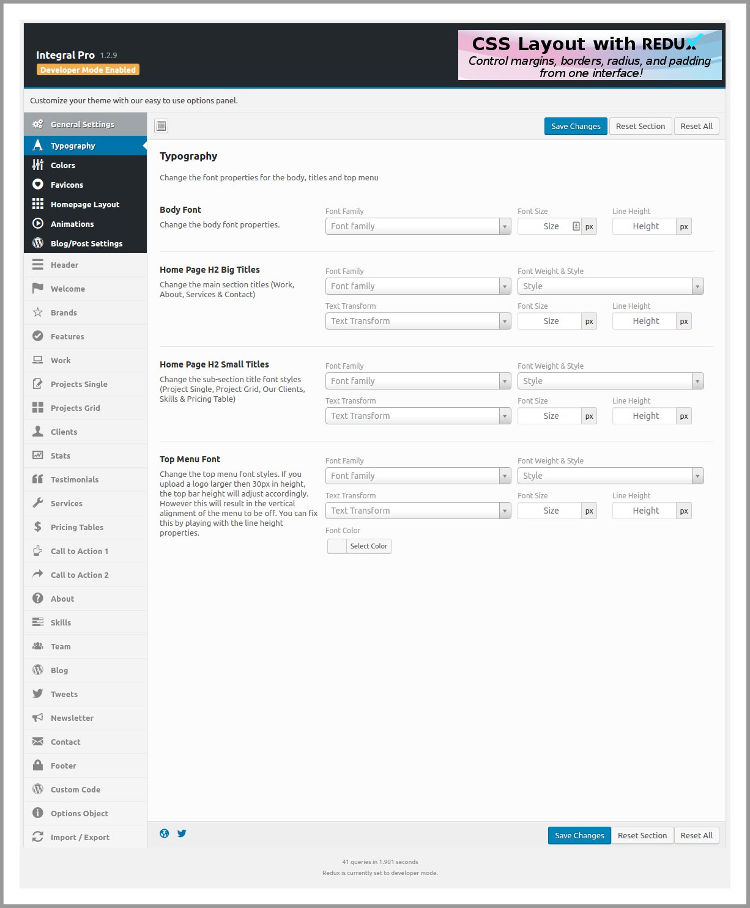The height and width of the screenshot is (908, 750).
Task: Click the Projects Single edit icon
Action: [38, 383]
